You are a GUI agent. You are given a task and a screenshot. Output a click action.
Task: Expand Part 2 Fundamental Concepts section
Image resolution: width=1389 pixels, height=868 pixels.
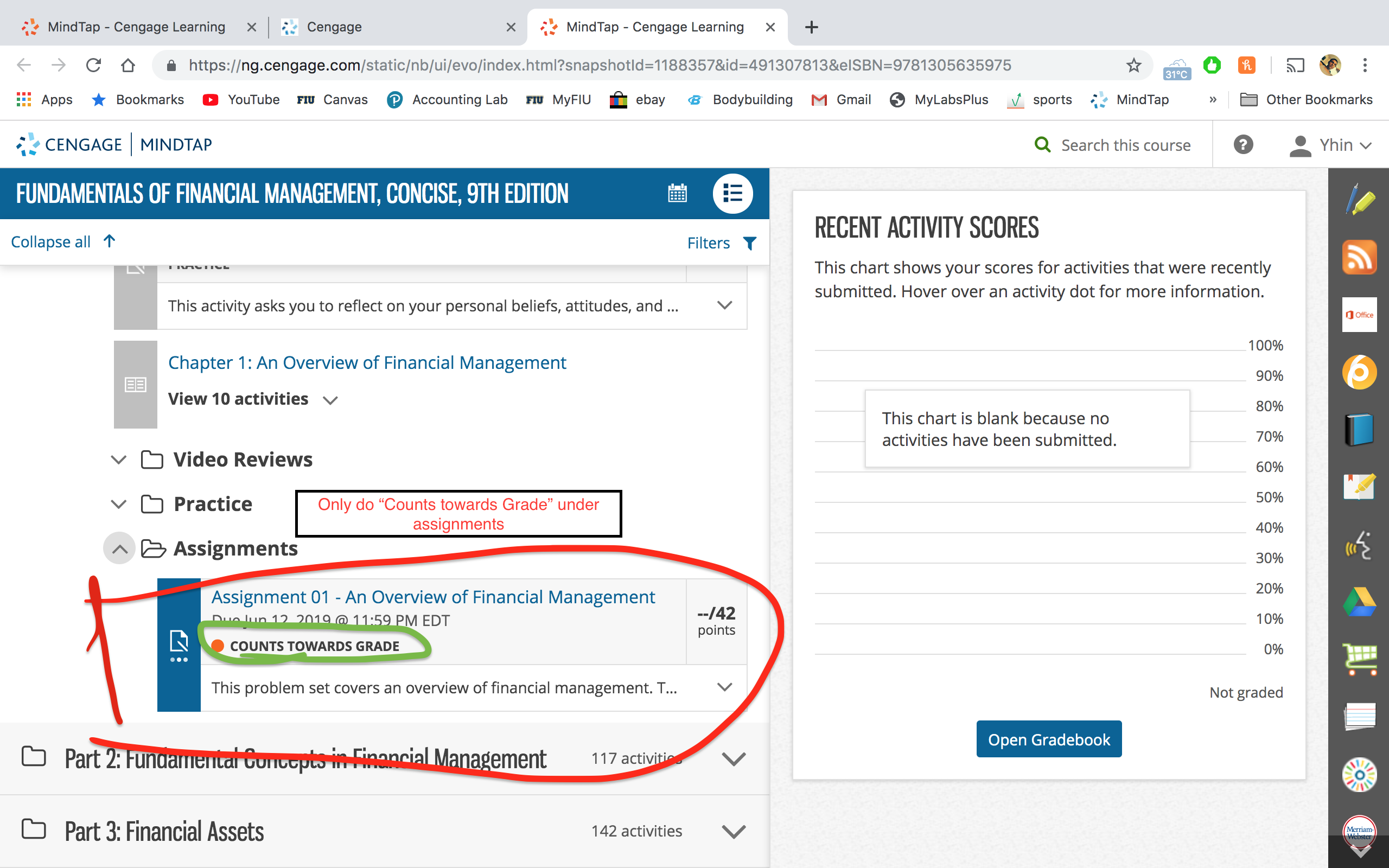click(734, 759)
